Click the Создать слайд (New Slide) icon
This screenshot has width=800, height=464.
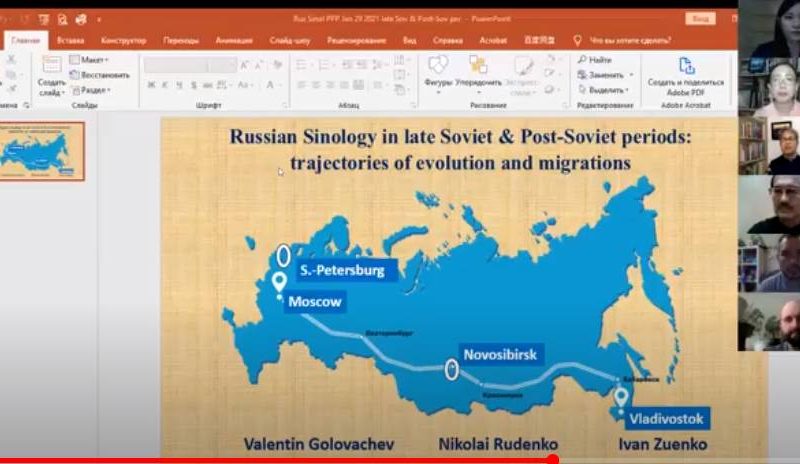click(x=51, y=65)
